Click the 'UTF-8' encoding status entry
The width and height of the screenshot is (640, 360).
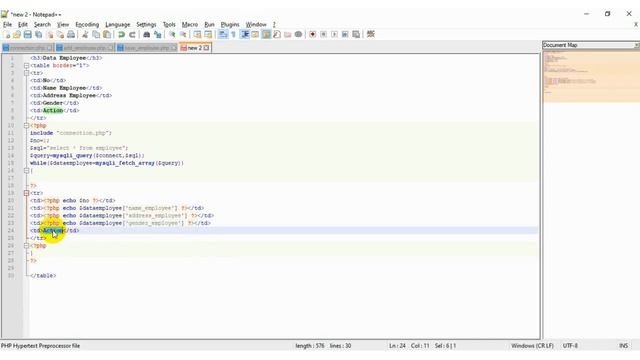point(570,346)
